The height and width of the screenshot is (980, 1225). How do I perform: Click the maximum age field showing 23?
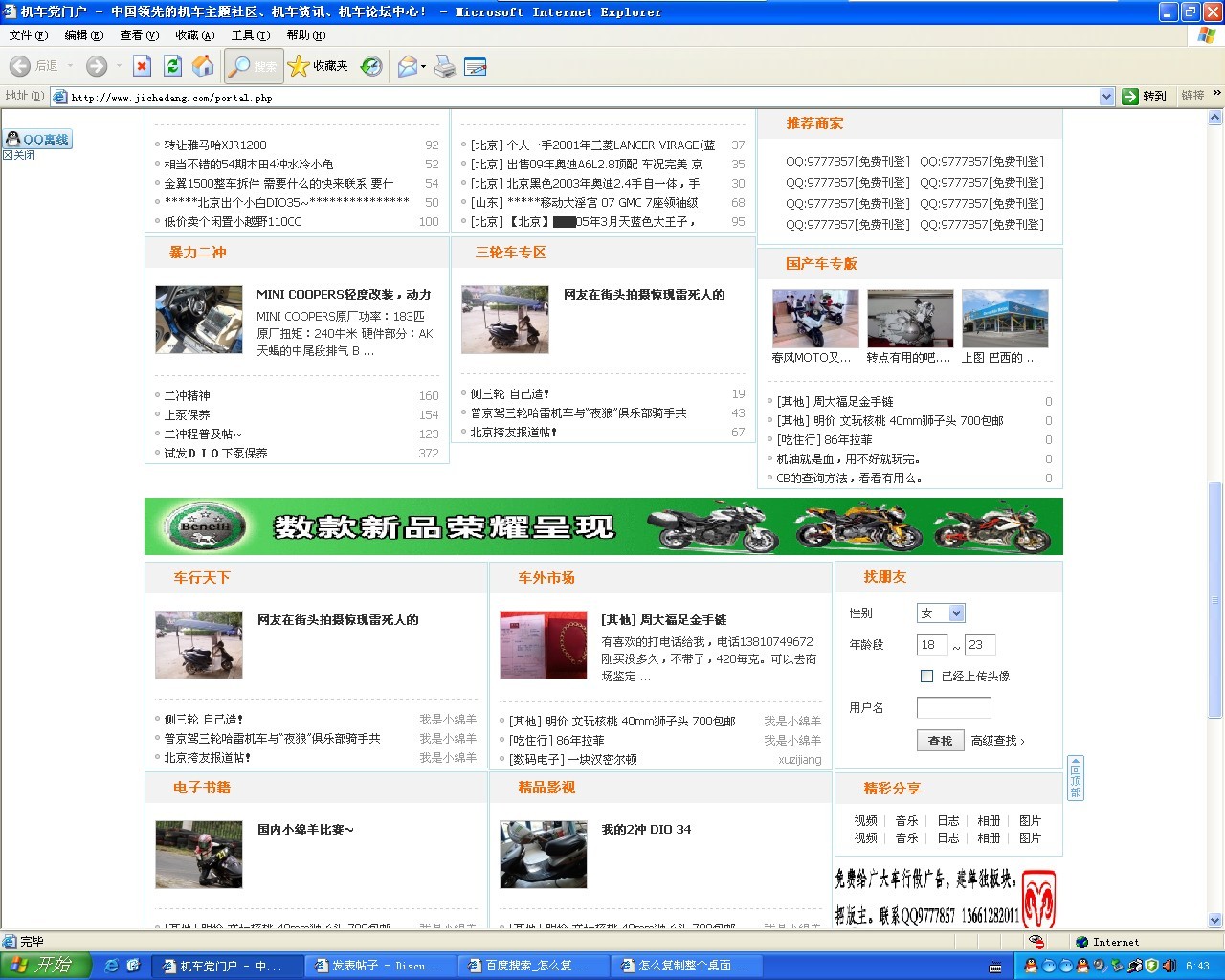click(x=980, y=645)
